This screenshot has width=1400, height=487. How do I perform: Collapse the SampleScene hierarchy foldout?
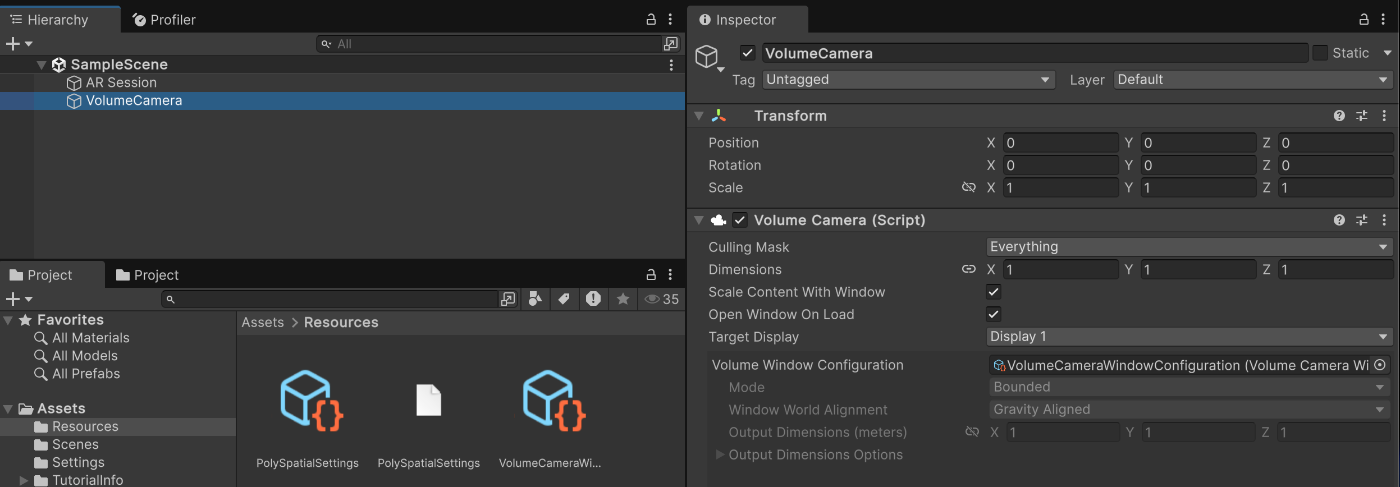coord(41,65)
